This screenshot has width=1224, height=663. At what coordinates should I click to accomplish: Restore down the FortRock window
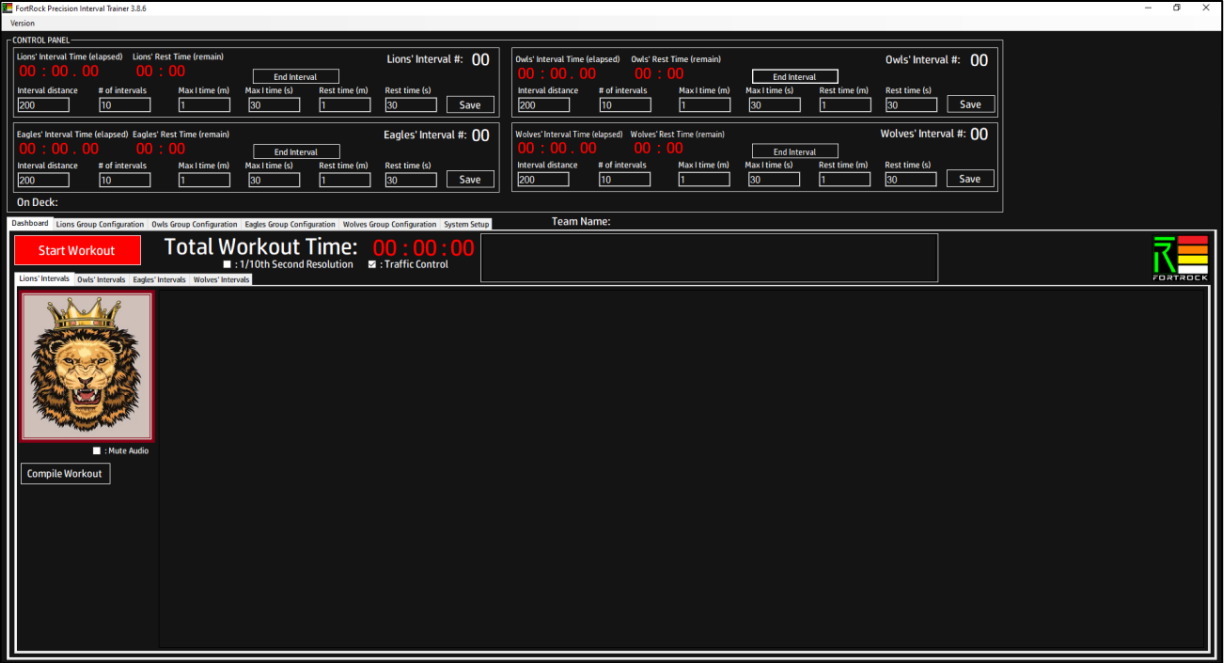coord(1177,8)
